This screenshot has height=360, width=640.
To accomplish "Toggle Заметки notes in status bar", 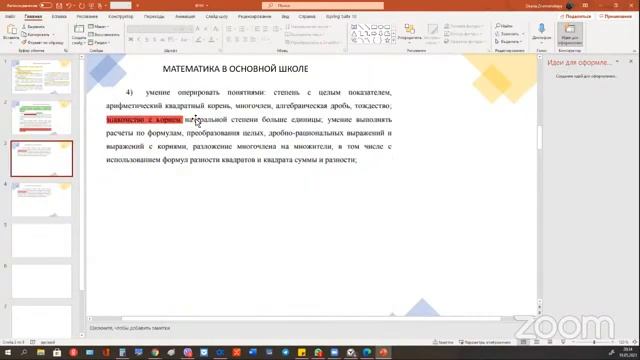I will (x=443, y=342).
